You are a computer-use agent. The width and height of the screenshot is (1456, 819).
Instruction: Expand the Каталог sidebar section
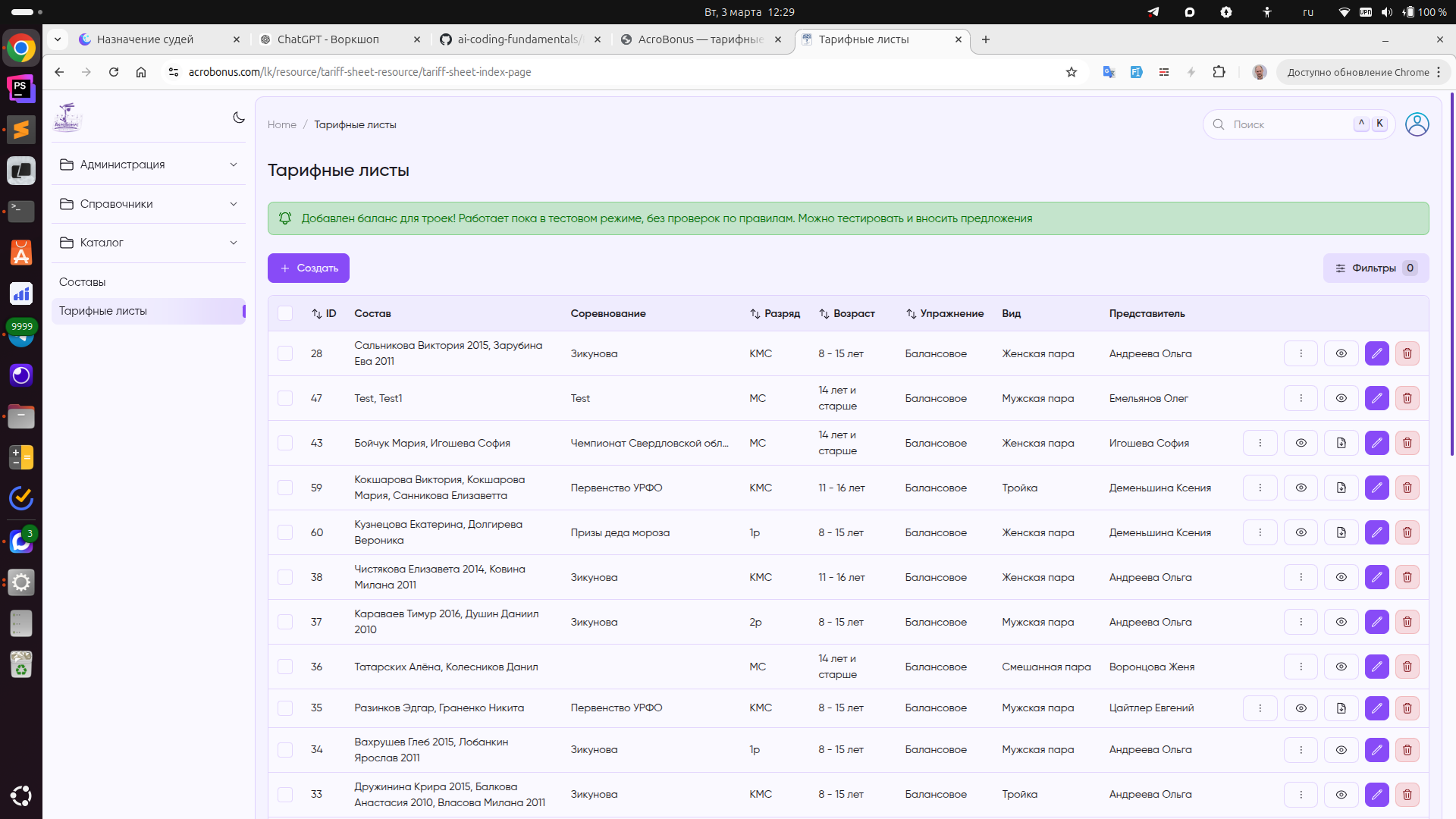[149, 243]
